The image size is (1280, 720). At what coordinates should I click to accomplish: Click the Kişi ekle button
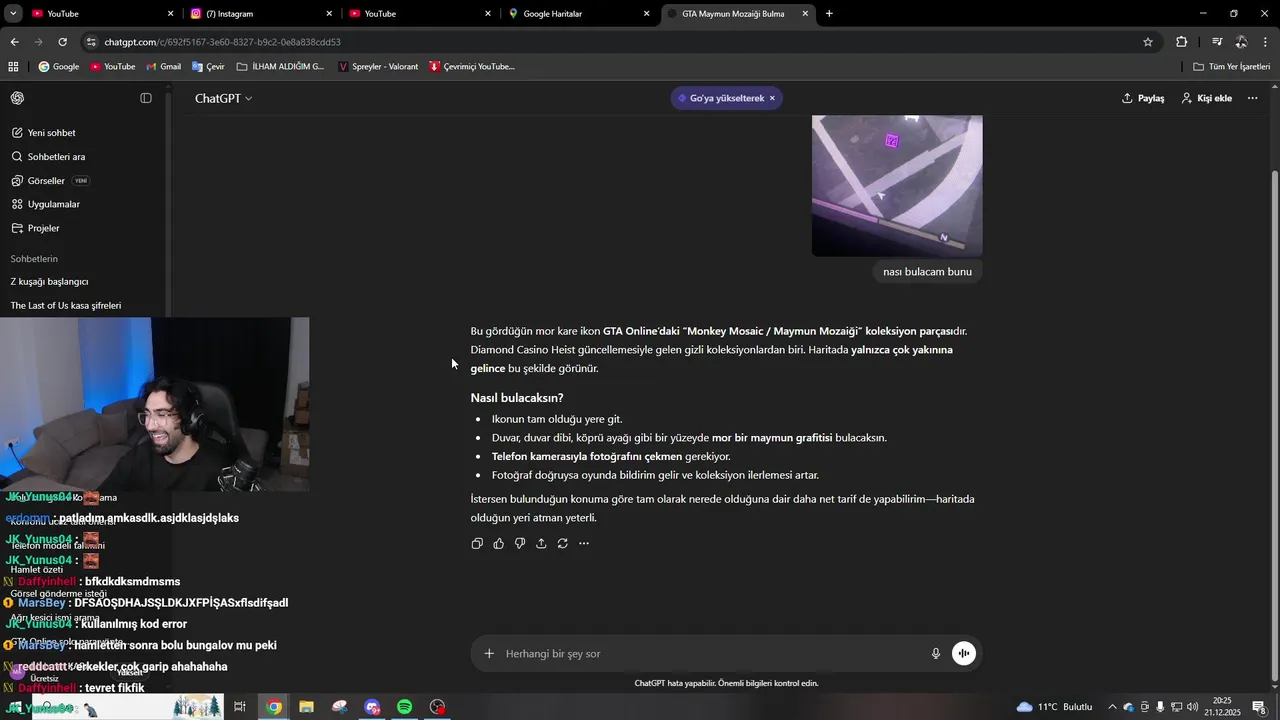(1206, 98)
